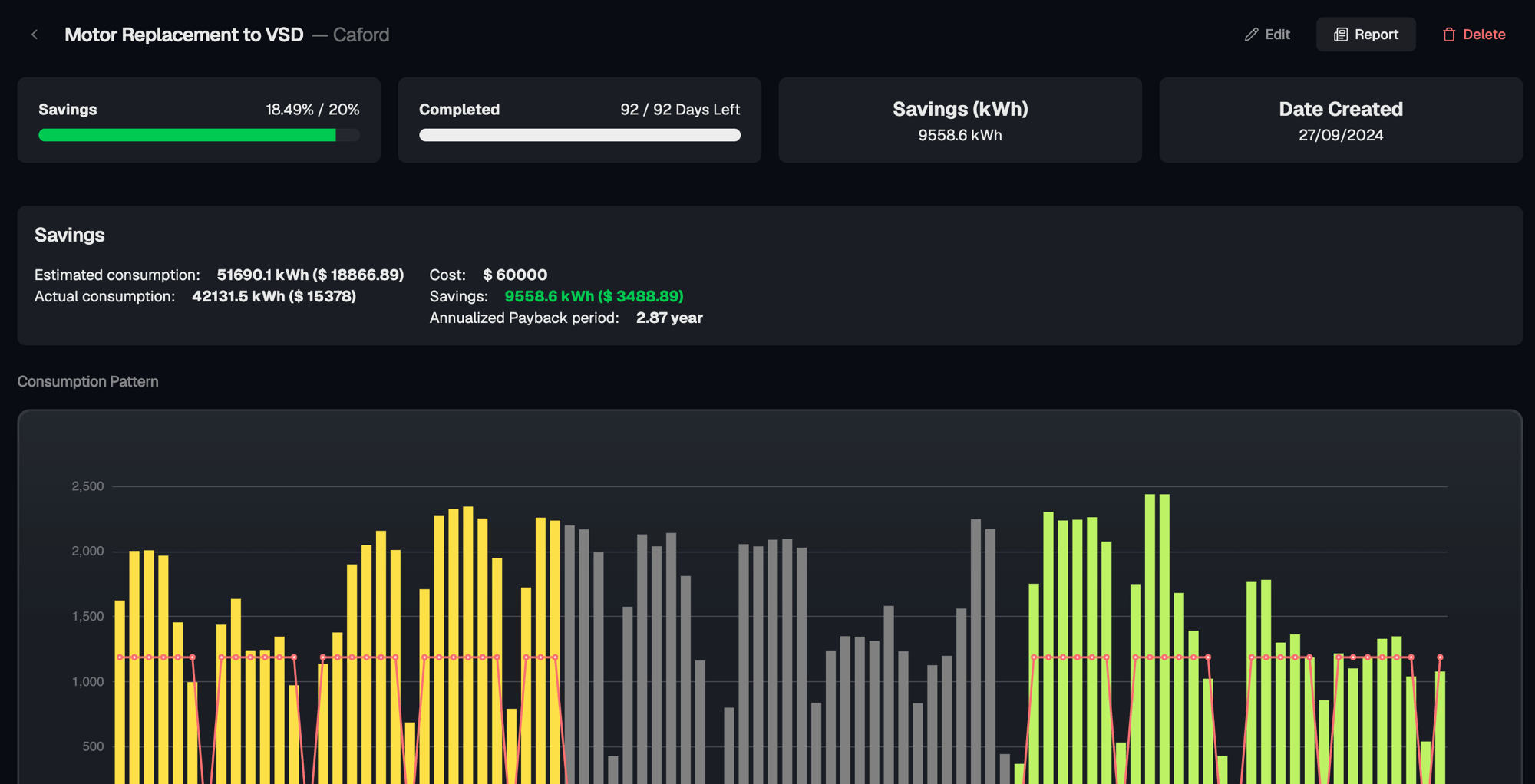
Task: Click the payback value '2.87 year'
Action: click(669, 318)
